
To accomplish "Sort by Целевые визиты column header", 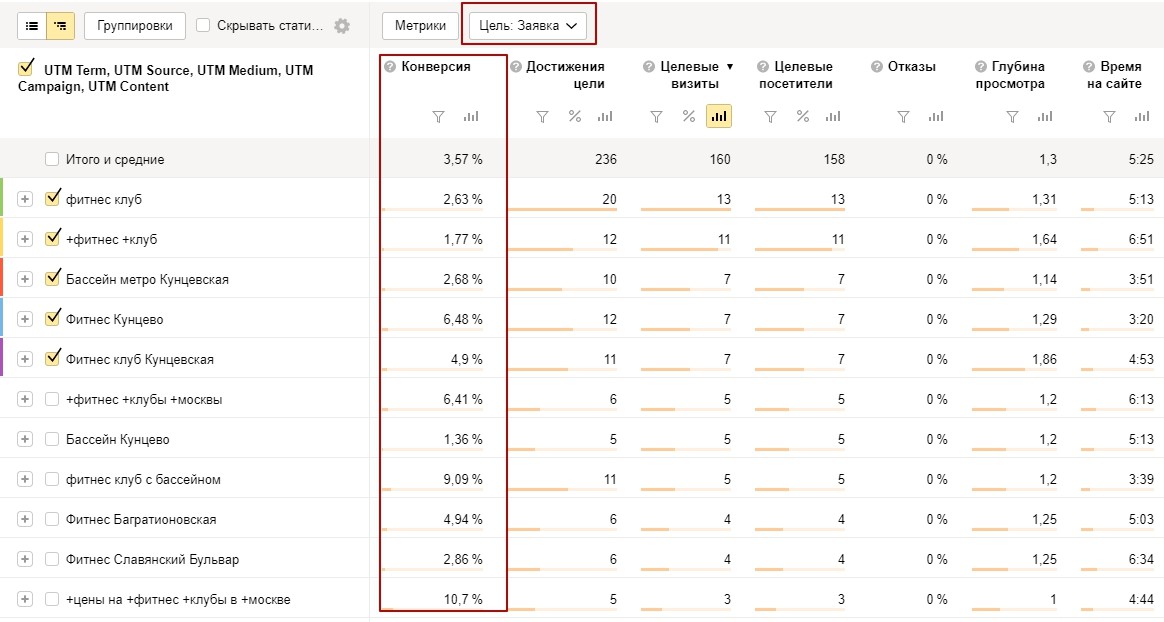I will (x=690, y=75).
